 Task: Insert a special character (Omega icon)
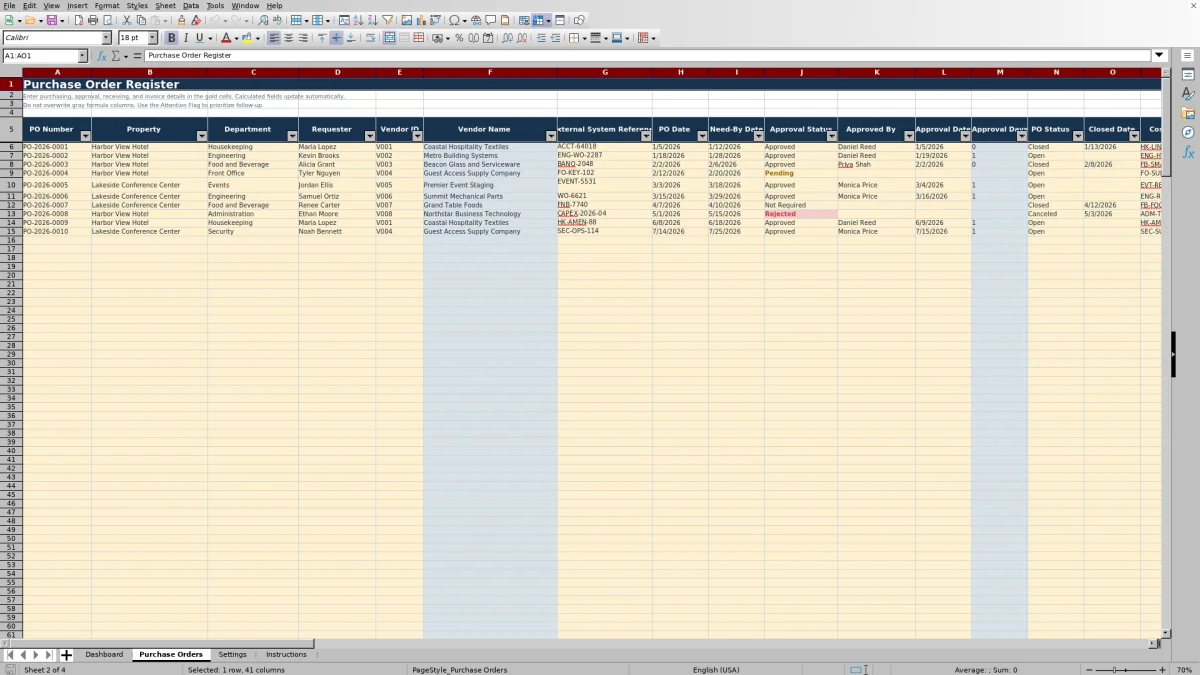[454, 20]
